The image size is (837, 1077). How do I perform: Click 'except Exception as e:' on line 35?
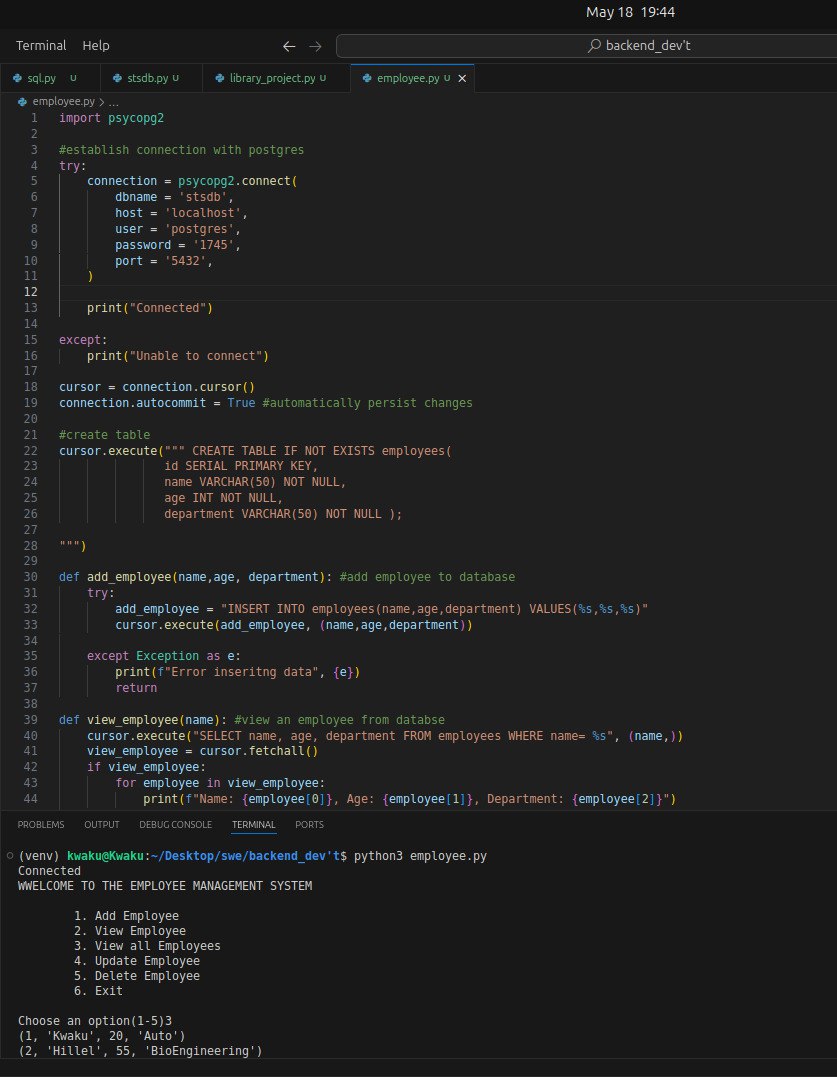164,656
